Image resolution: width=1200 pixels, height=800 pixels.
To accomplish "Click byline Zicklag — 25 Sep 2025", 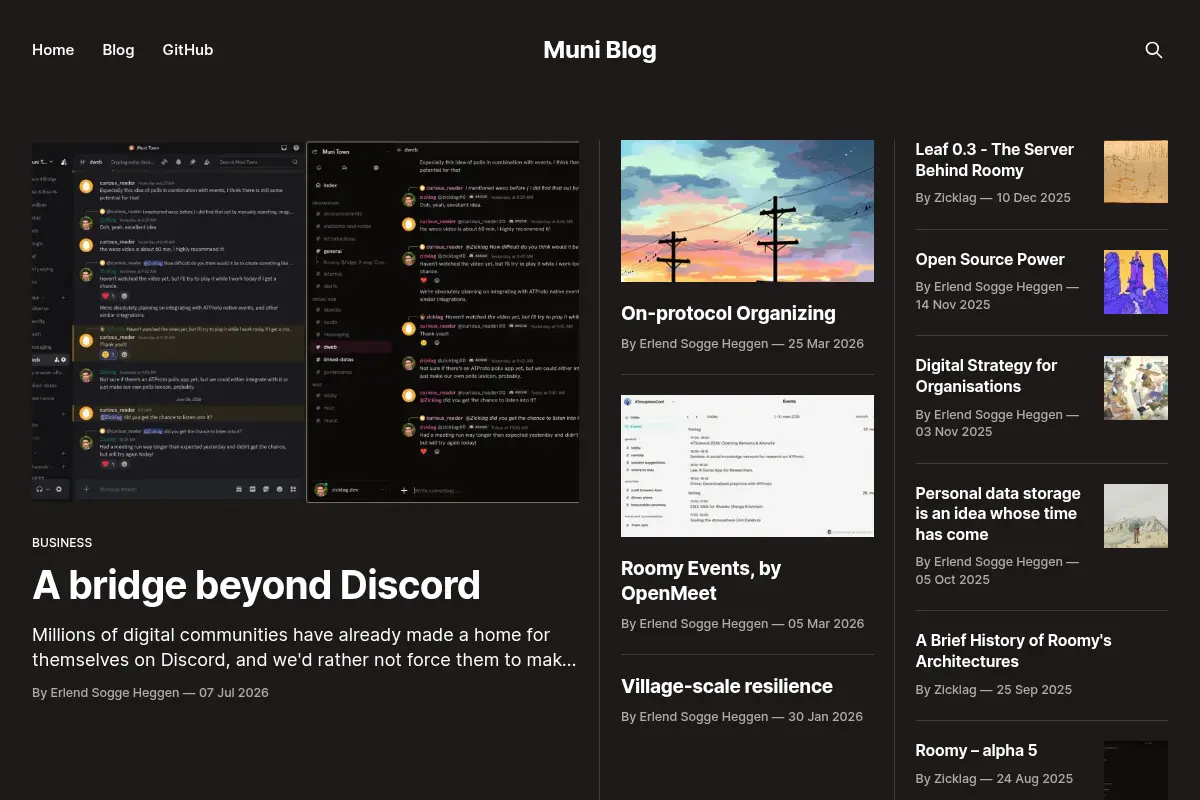I will tap(994, 689).
